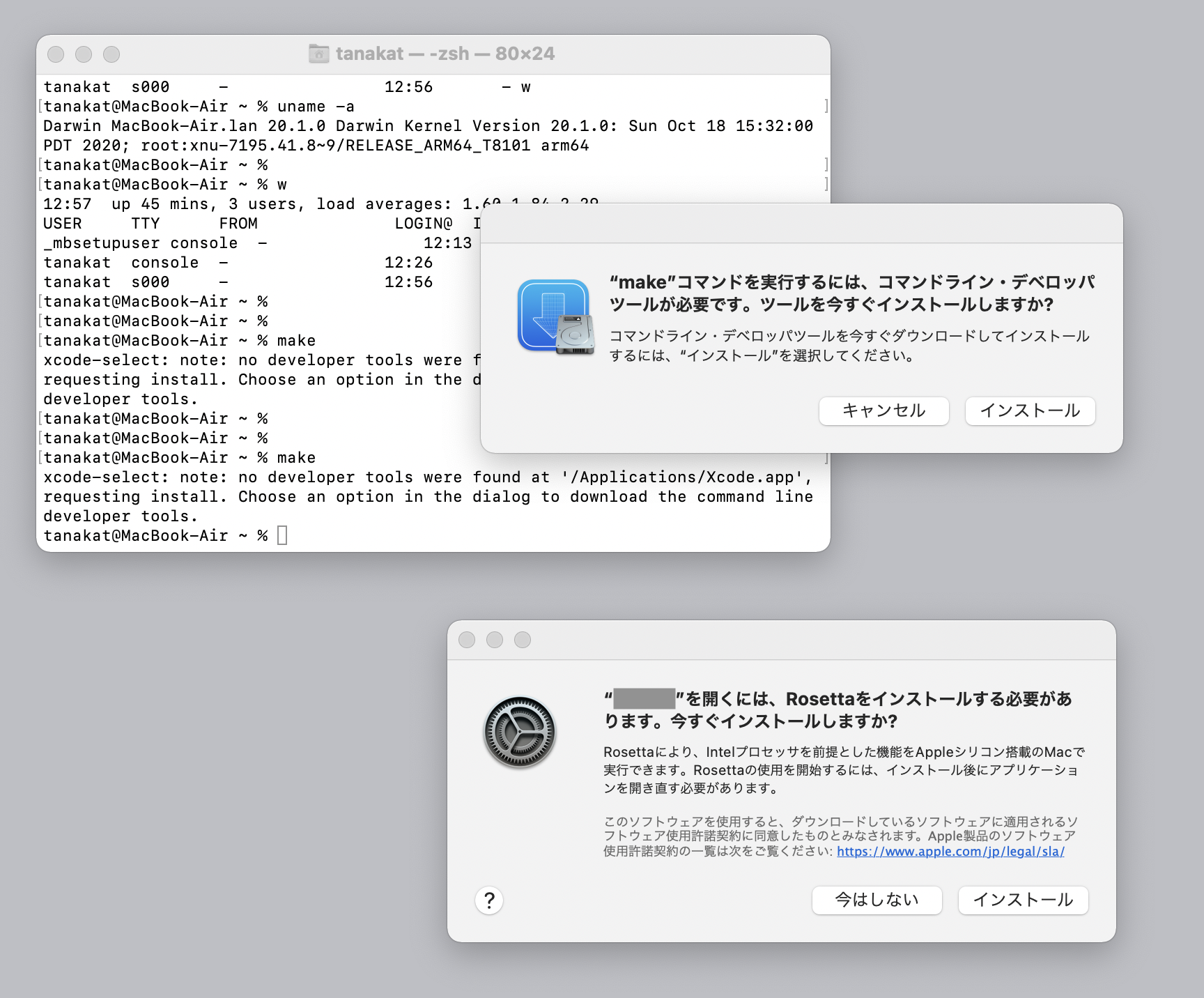Close the Rosetta install dialog window
Screen dimensions: 1204x998
click(x=467, y=640)
